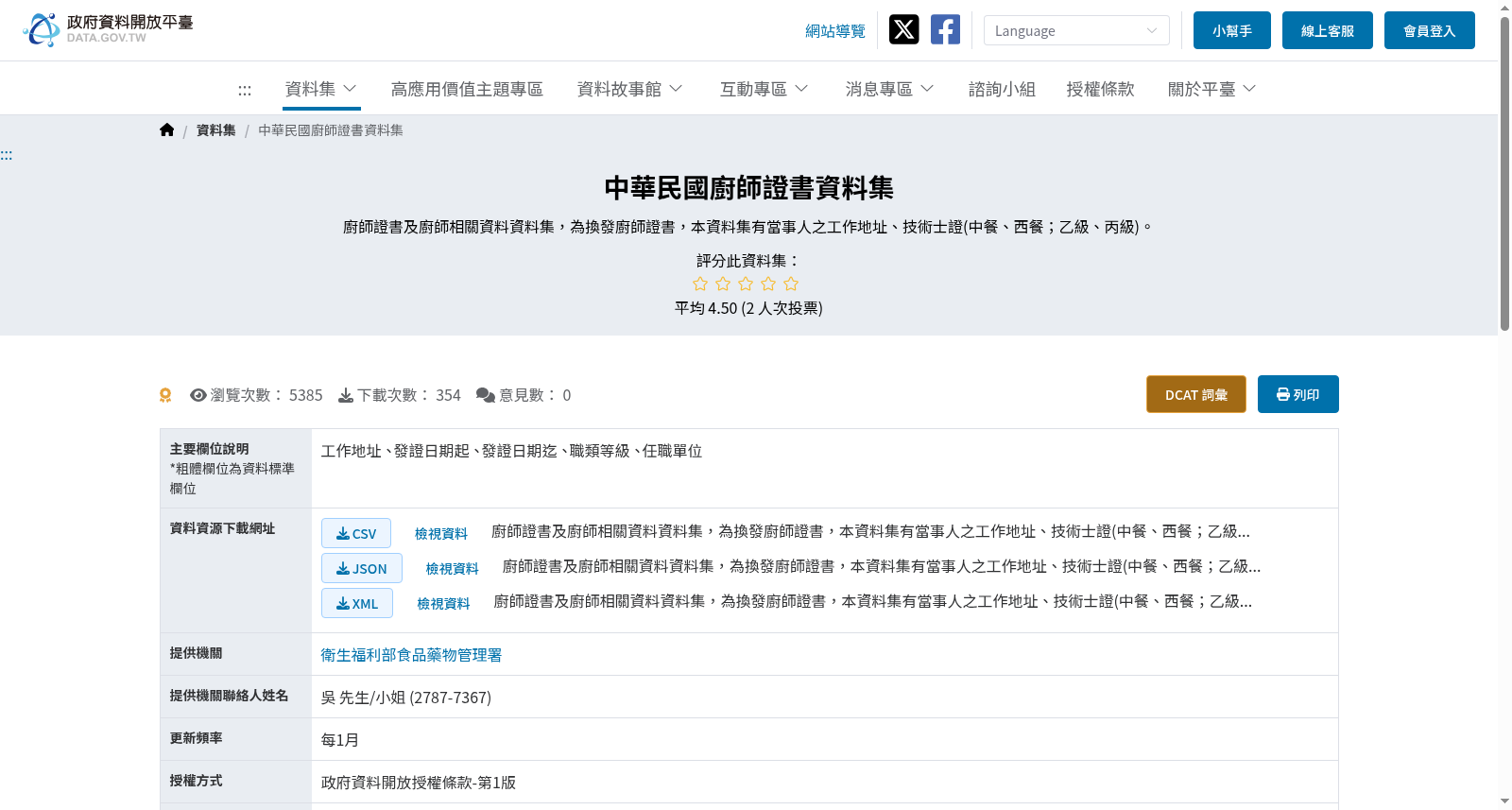Click the eye icon beside 瀏覽次數
This screenshot has width=1512, height=810.
click(198, 395)
